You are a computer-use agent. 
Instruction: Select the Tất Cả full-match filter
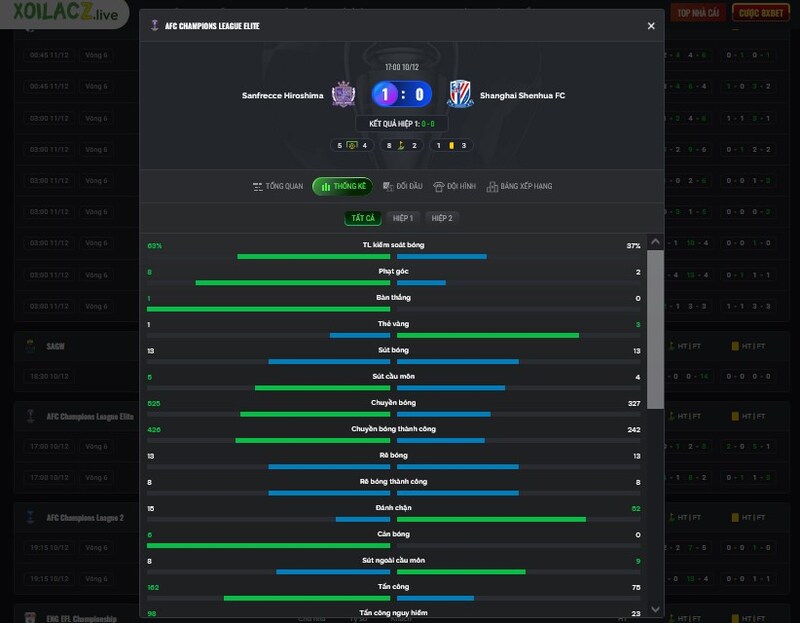point(362,218)
